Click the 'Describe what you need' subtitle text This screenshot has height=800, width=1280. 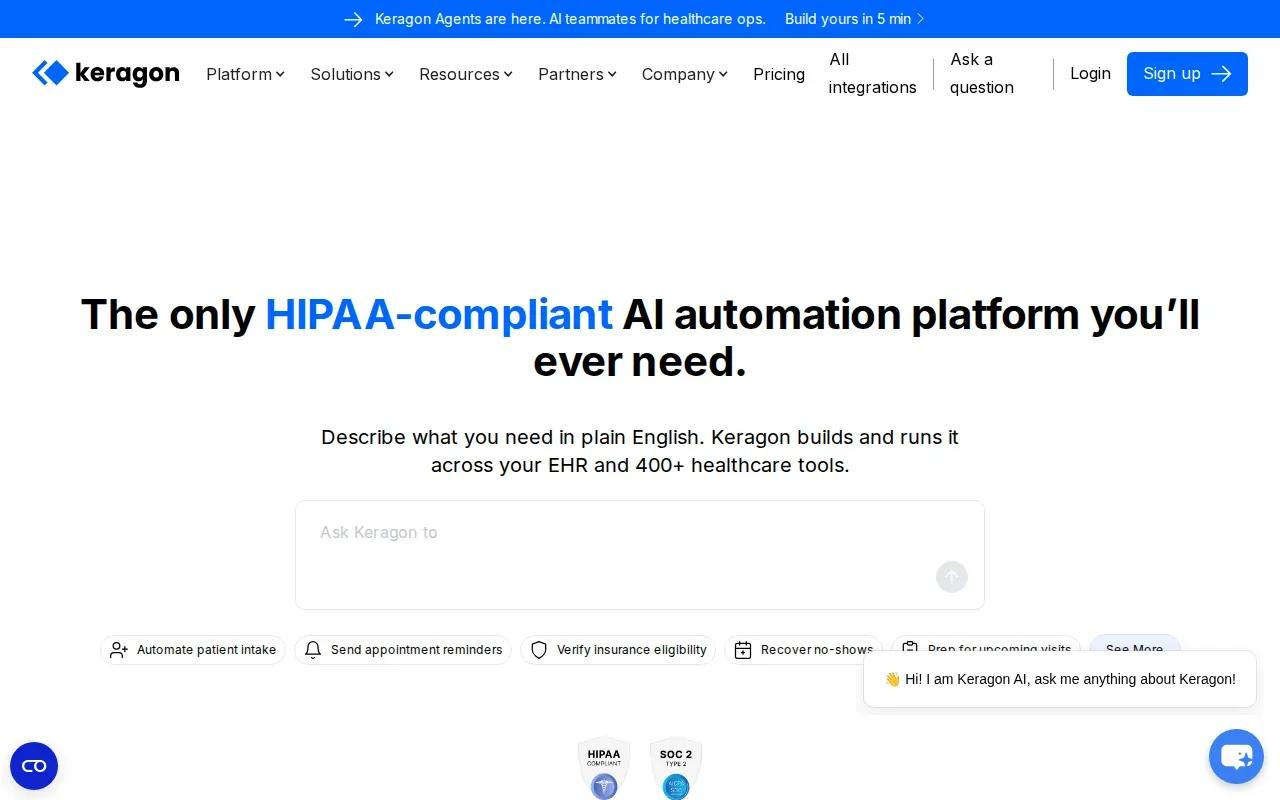pos(640,451)
